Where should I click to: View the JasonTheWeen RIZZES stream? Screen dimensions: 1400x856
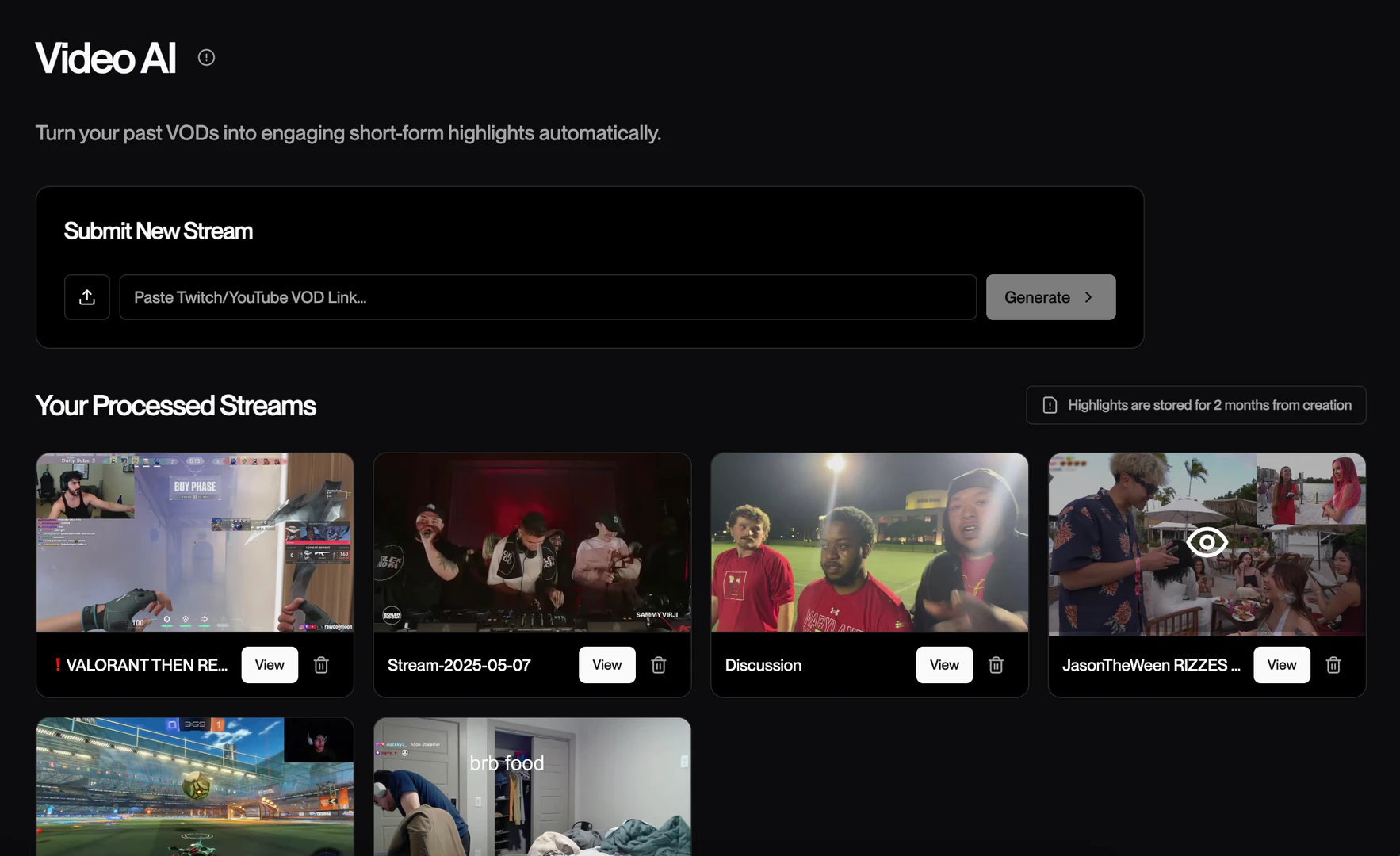point(1281,665)
